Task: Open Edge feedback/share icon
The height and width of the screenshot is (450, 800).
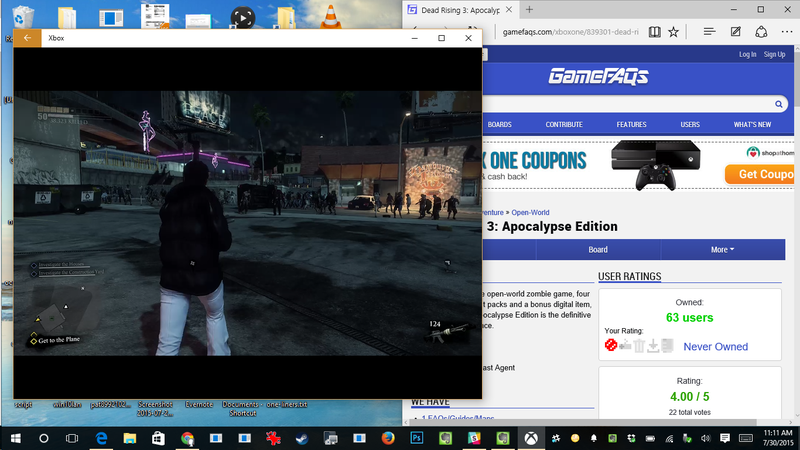Action: (x=761, y=32)
